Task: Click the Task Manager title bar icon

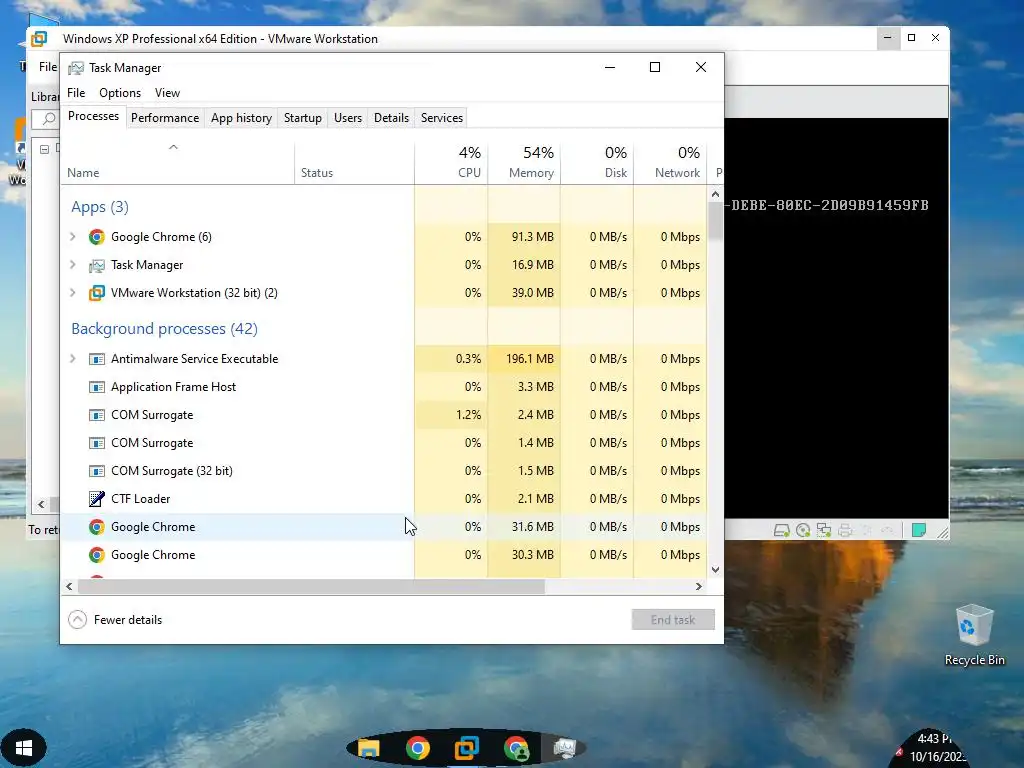Action: pyautogui.click(x=76, y=68)
